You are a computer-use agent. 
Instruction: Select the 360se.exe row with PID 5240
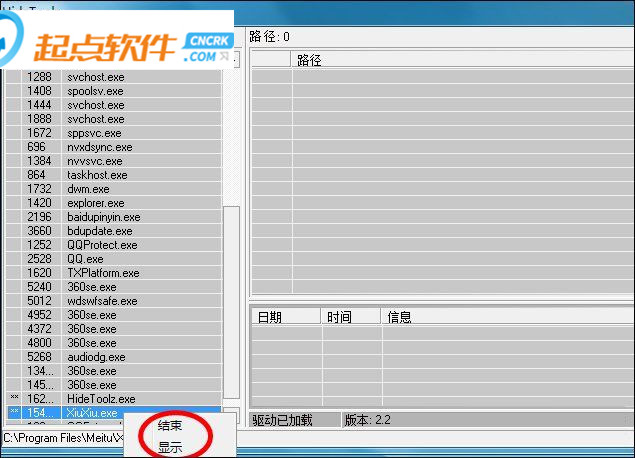tap(114, 287)
